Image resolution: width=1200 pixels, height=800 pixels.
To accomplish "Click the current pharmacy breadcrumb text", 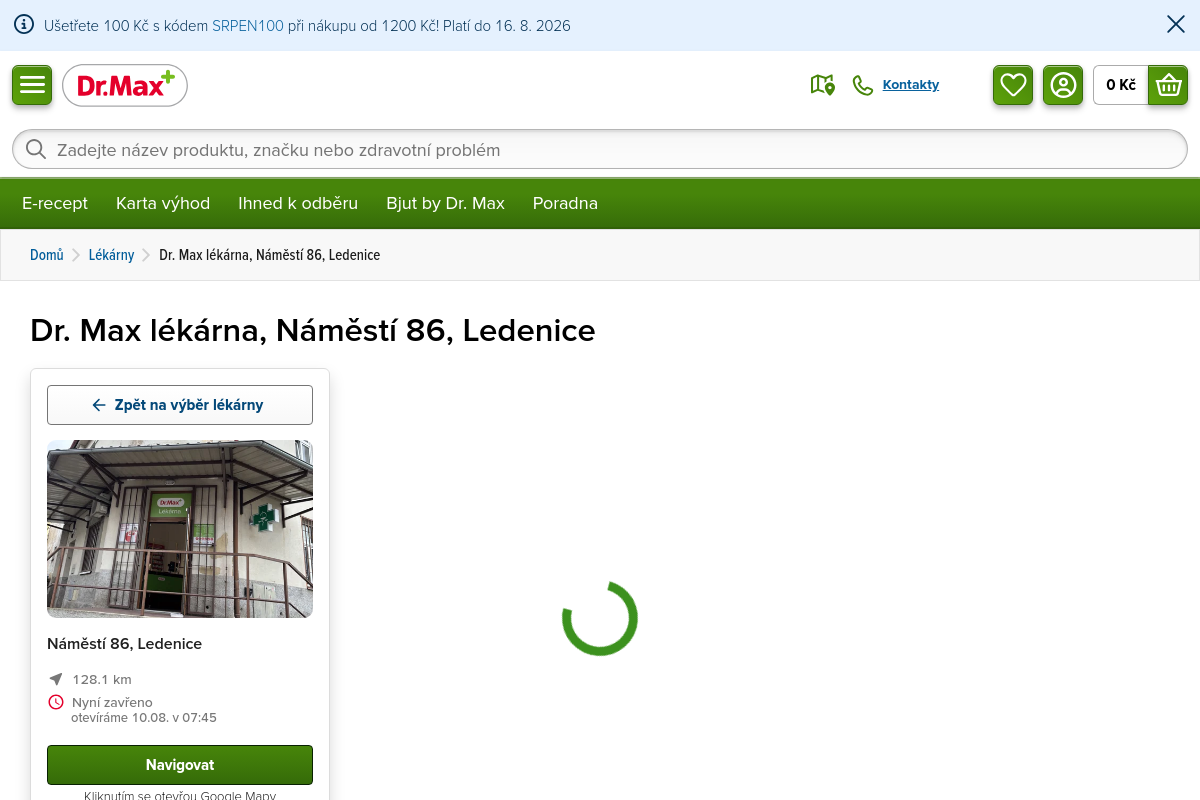I will coord(270,255).
